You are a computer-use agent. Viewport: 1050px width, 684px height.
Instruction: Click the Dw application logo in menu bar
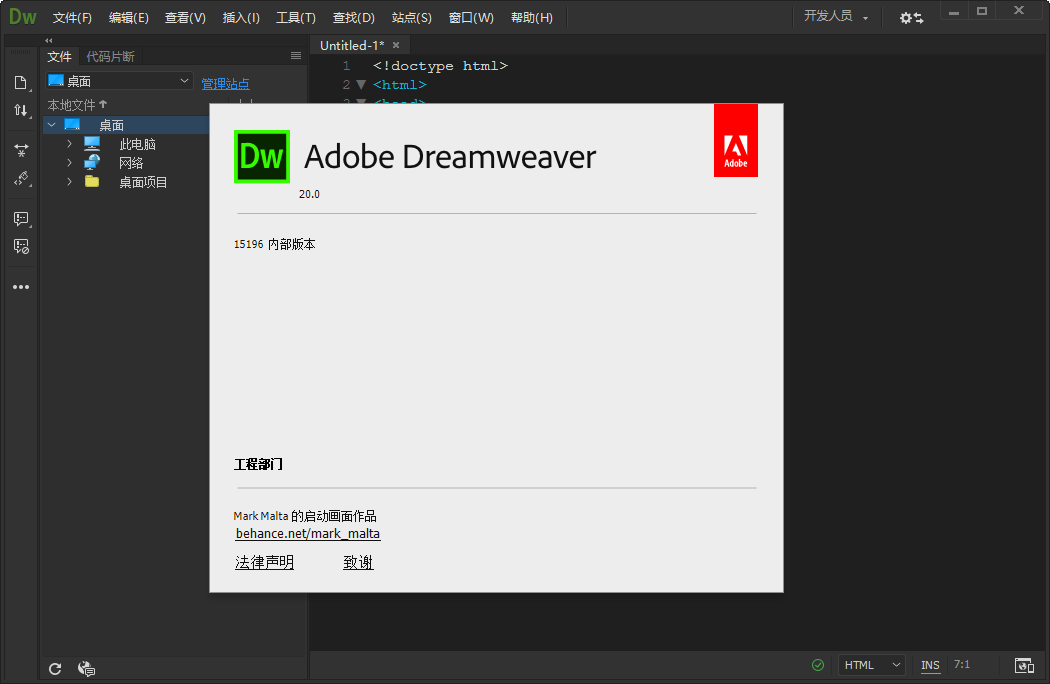[22, 17]
